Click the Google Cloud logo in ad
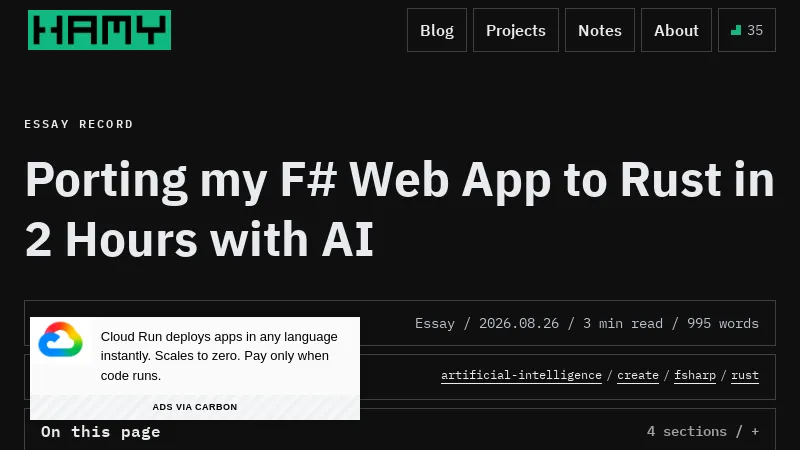This screenshot has height=450, width=800. point(61,339)
